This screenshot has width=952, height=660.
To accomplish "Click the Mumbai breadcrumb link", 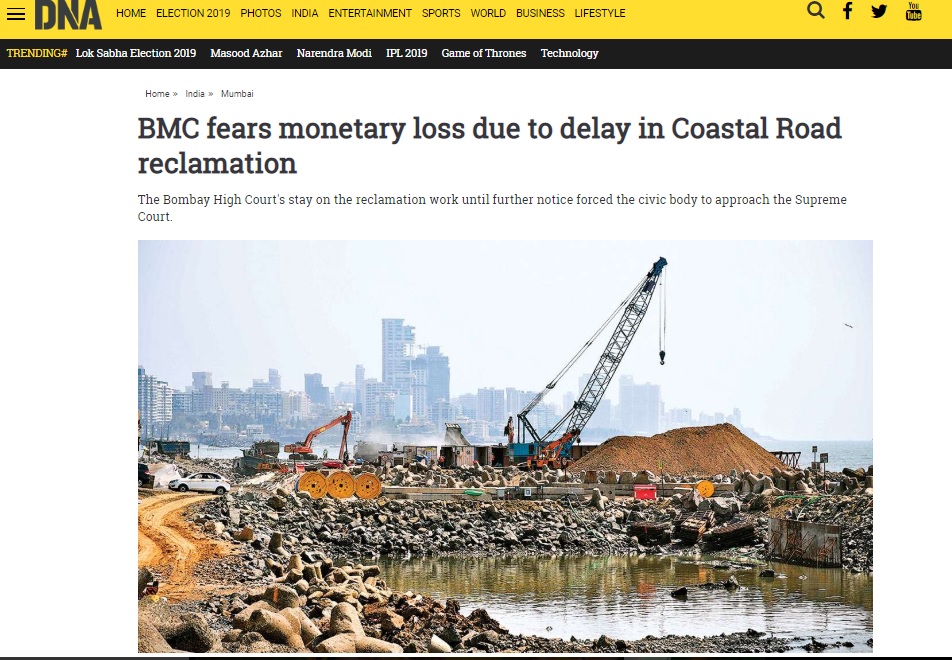I will [237, 94].
